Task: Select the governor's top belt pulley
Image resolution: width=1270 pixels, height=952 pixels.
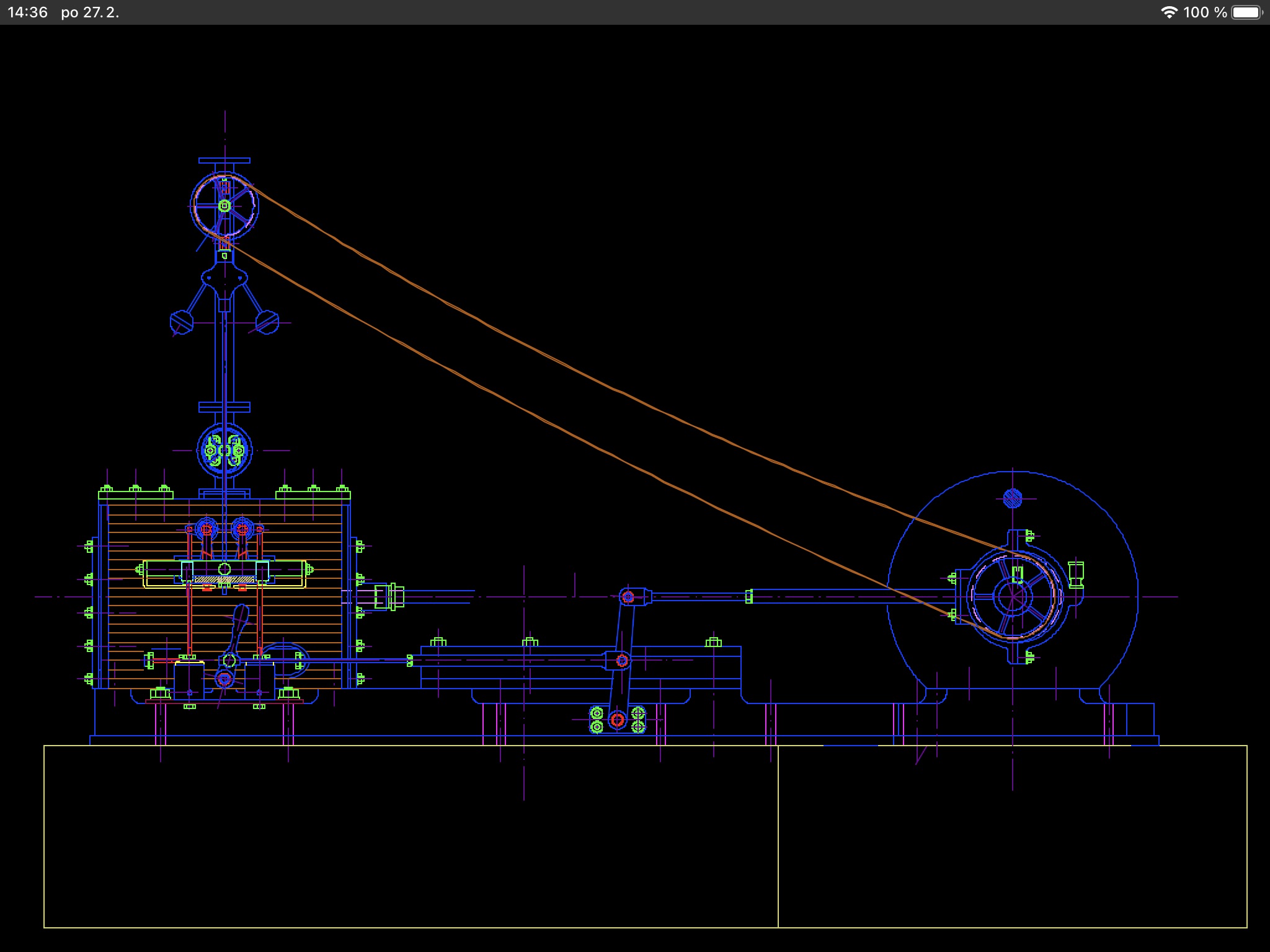Action: [224, 206]
